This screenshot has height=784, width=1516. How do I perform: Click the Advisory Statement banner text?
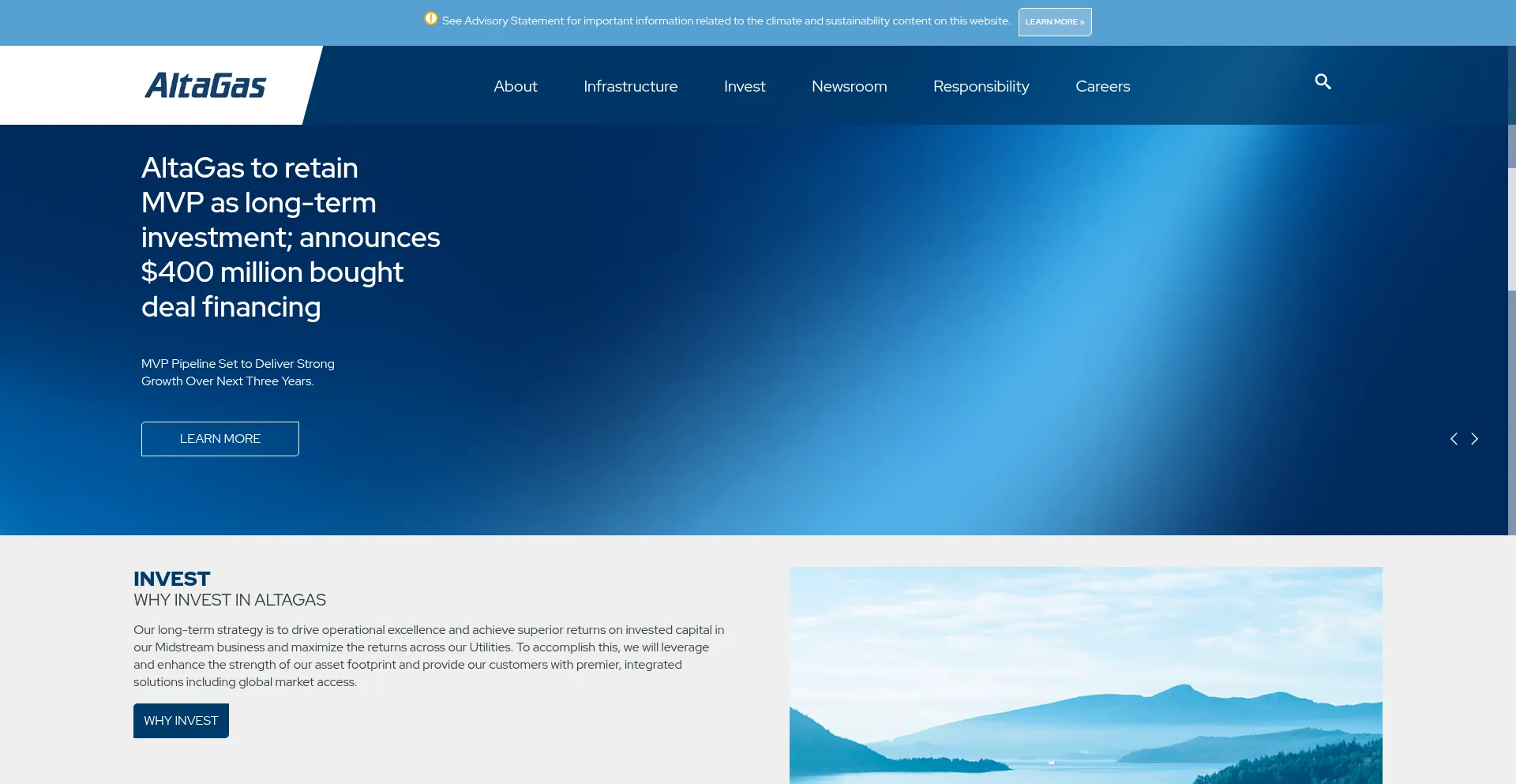[x=726, y=21]
